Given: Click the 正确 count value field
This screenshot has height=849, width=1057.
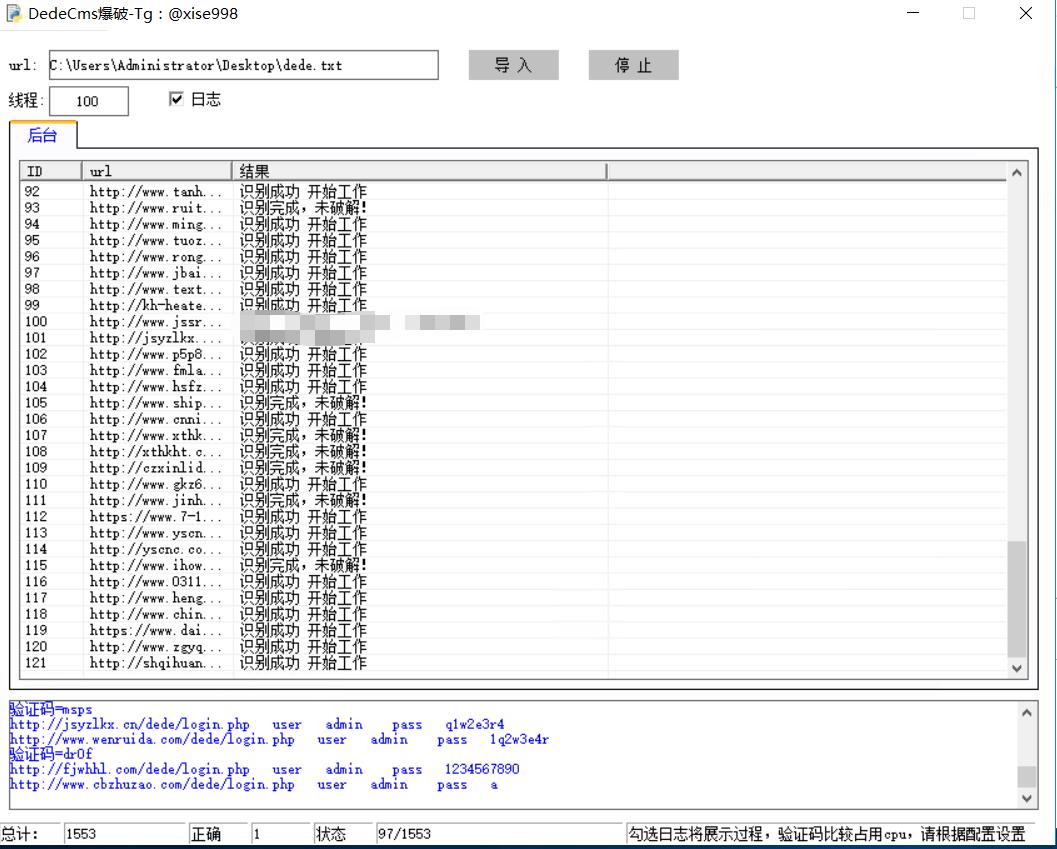Looking at the screenshot, I should click(x=280, y=834).
